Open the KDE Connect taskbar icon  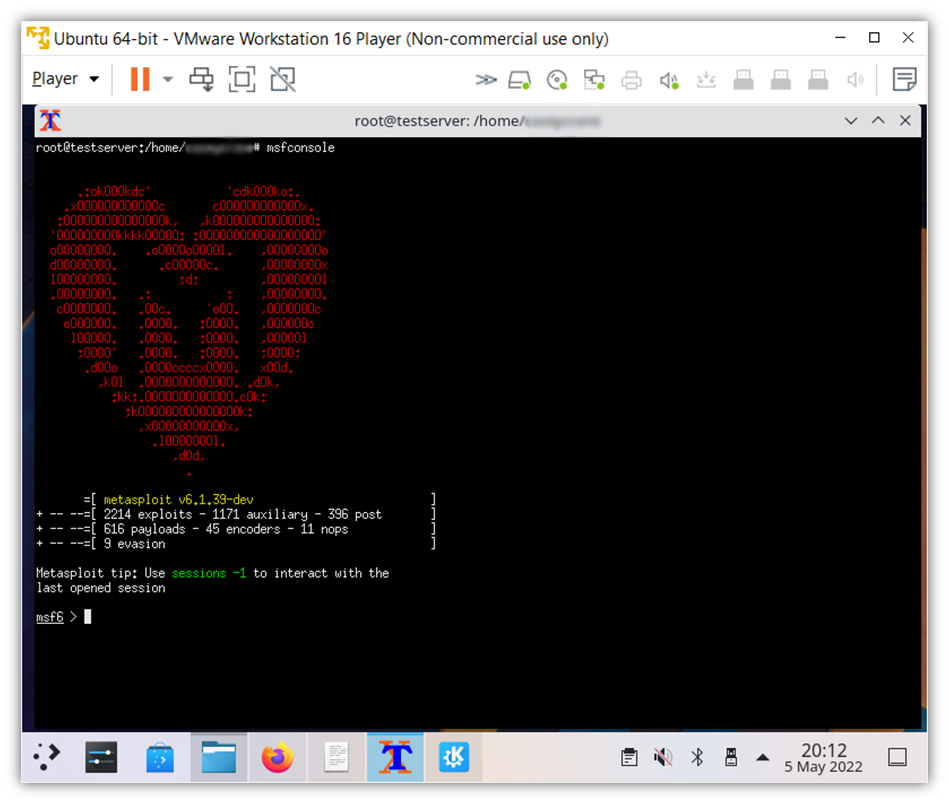pyautogui.click(x=454, y=757)
